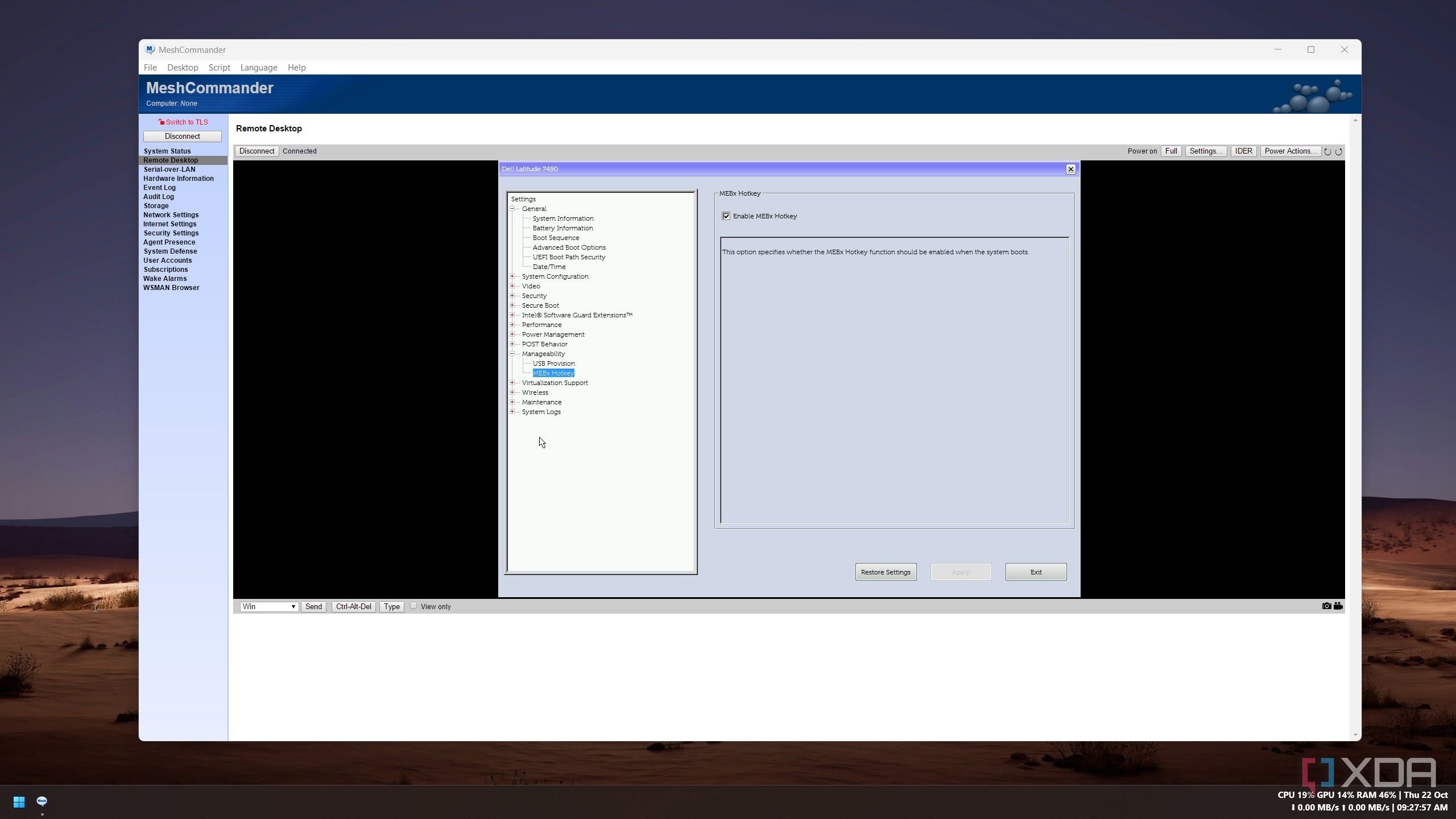1456x819 pixels.
Task: Click the Ctrl-Alt-Del button
Action: click(353, 606)
